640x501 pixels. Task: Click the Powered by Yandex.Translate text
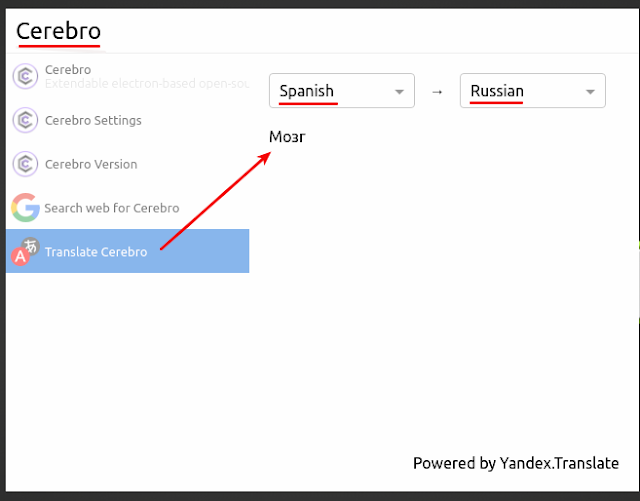(x=516, y=463)
